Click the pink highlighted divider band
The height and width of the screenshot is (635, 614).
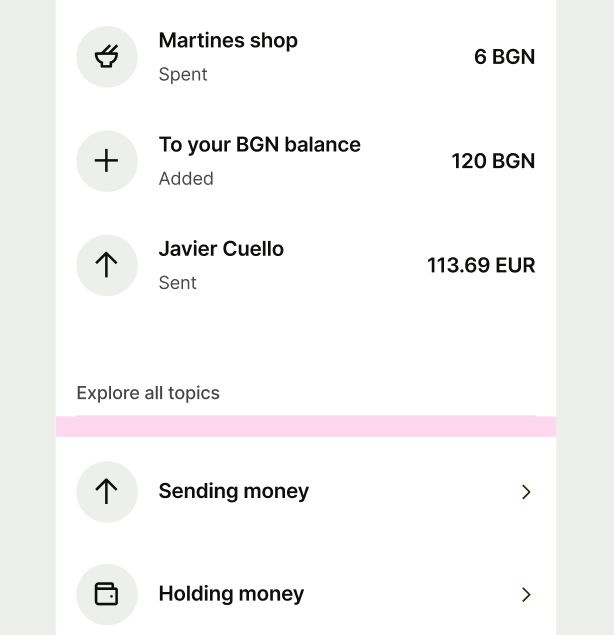pos(306,427)
